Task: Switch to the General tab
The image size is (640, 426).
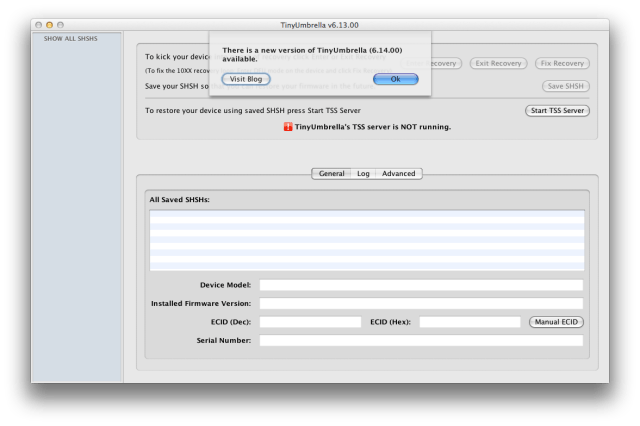Action: (331, 173)
